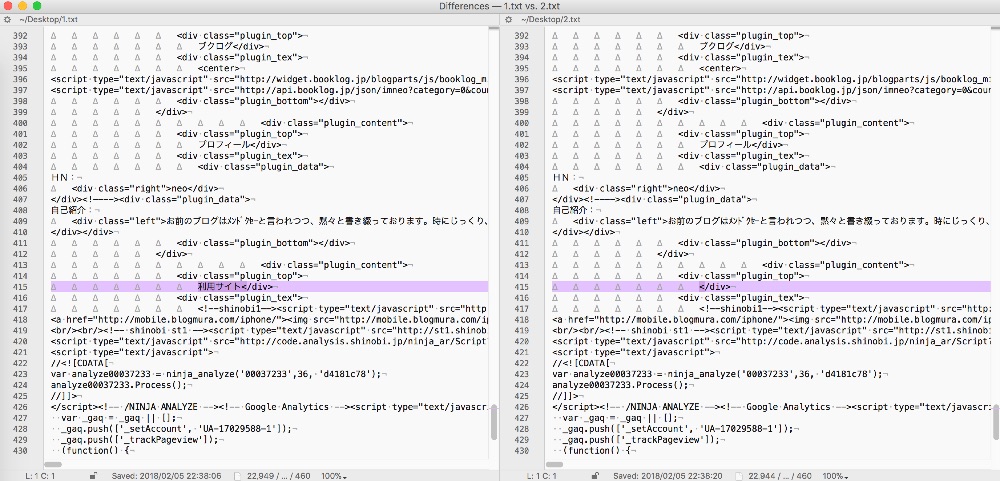Click line 423 ninja_analyze code in left pane

coord(218,374)
